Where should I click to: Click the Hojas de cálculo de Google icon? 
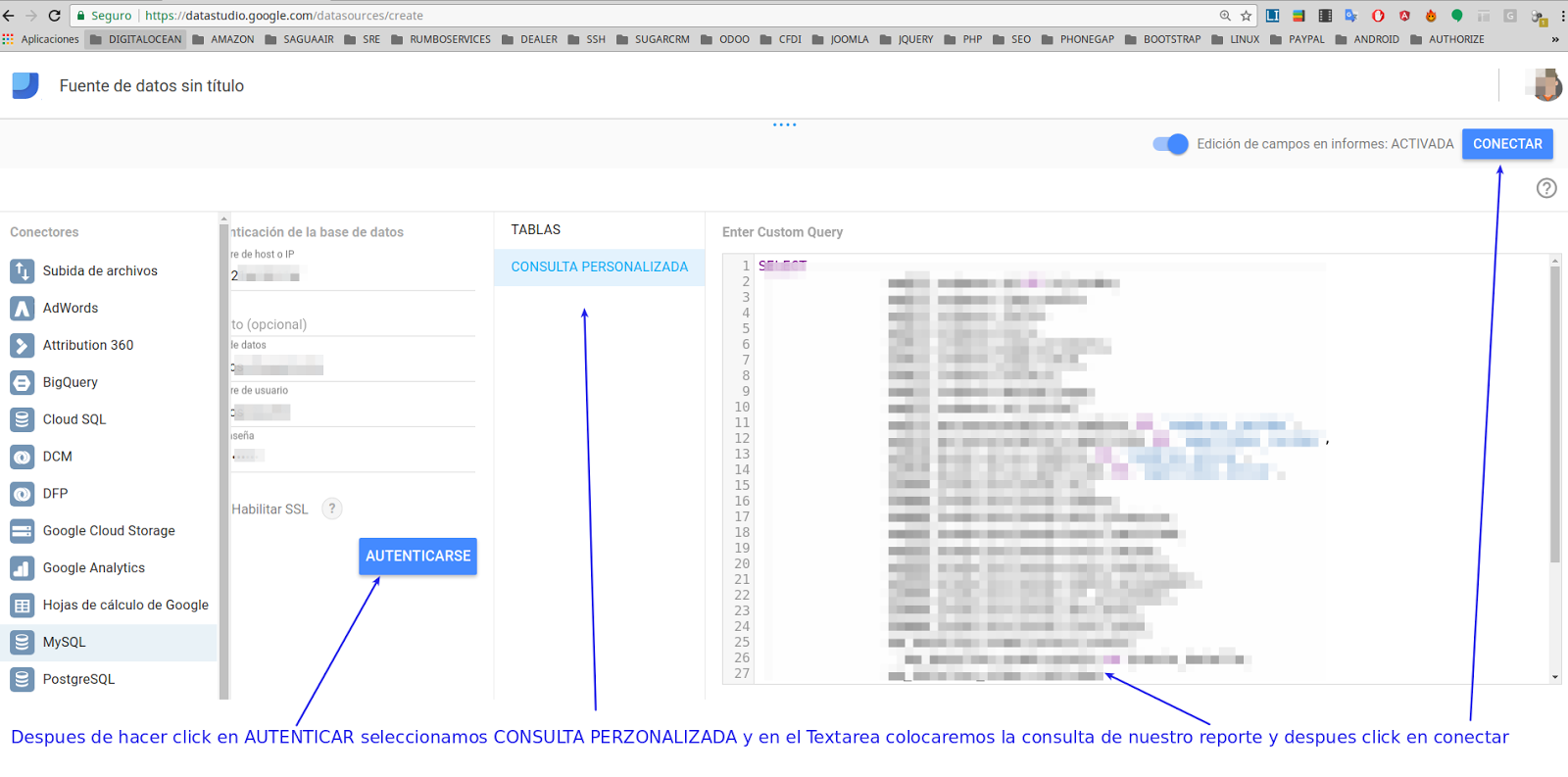tap(22, 606)
